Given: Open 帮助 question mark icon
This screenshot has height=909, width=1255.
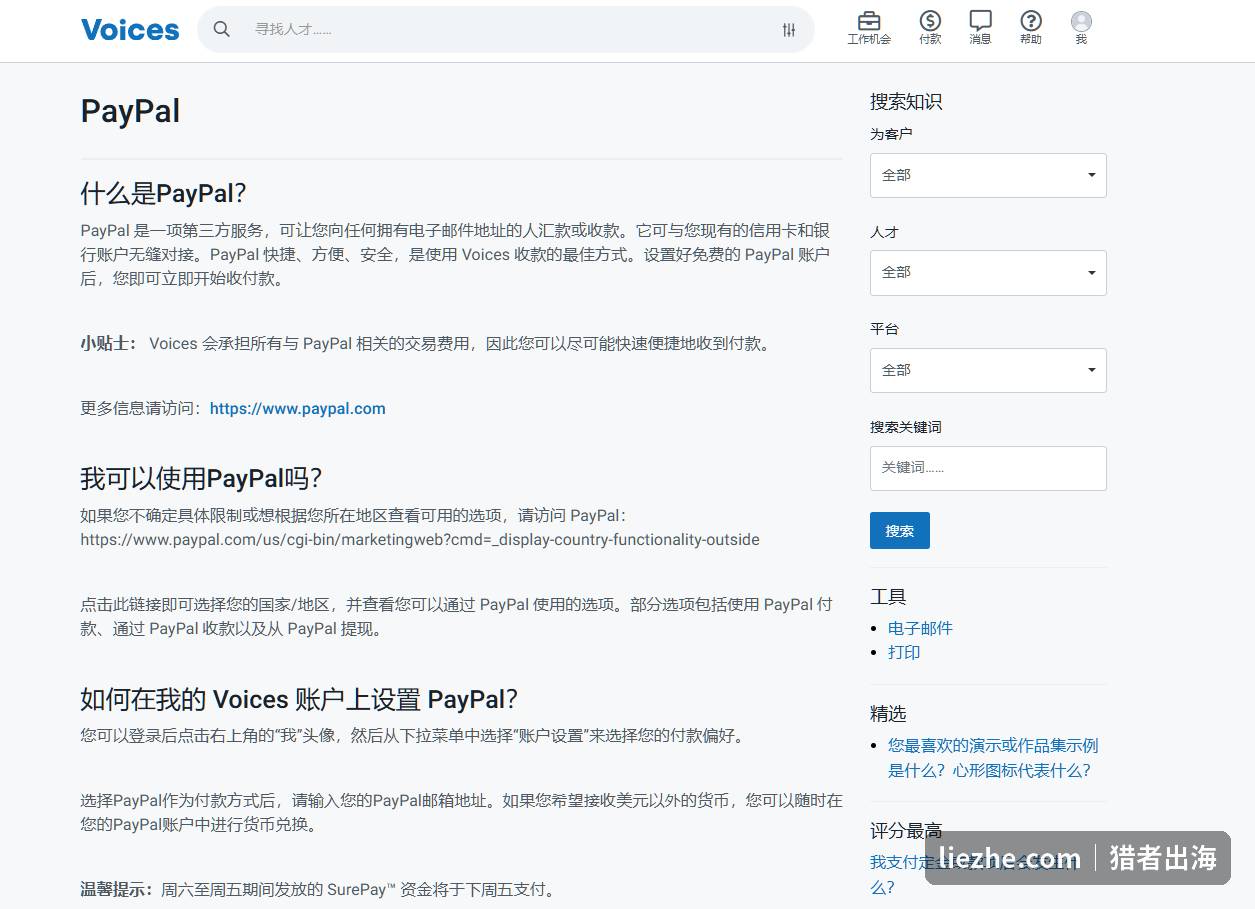Looking at the screenshot, I should (1031, 21).
